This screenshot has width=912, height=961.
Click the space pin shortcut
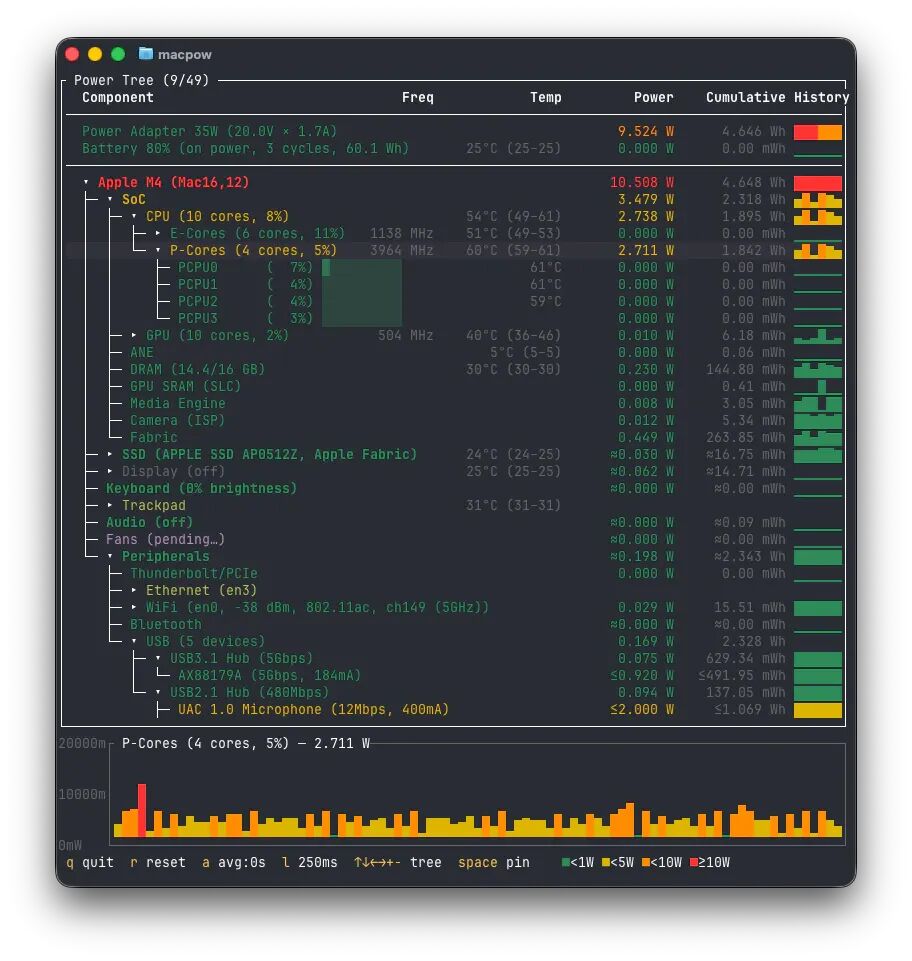493,862
